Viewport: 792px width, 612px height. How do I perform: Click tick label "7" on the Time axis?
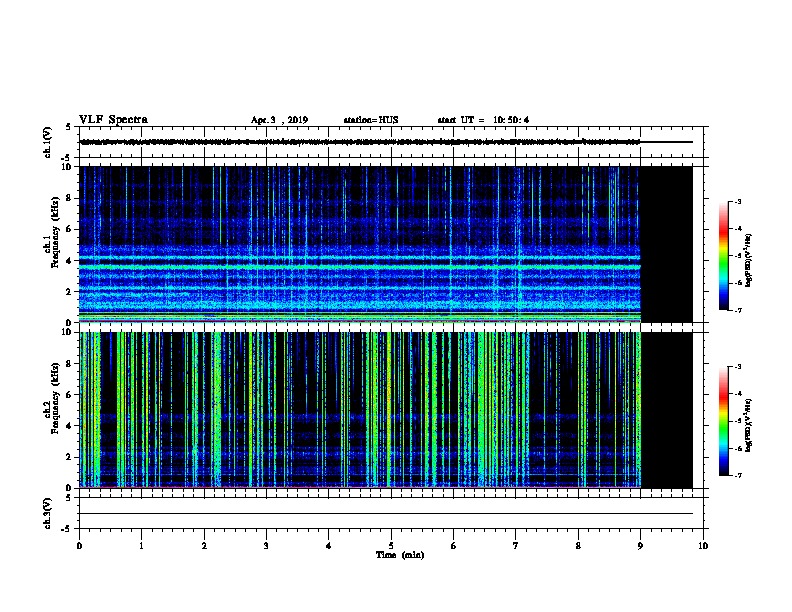coord(516,546)
